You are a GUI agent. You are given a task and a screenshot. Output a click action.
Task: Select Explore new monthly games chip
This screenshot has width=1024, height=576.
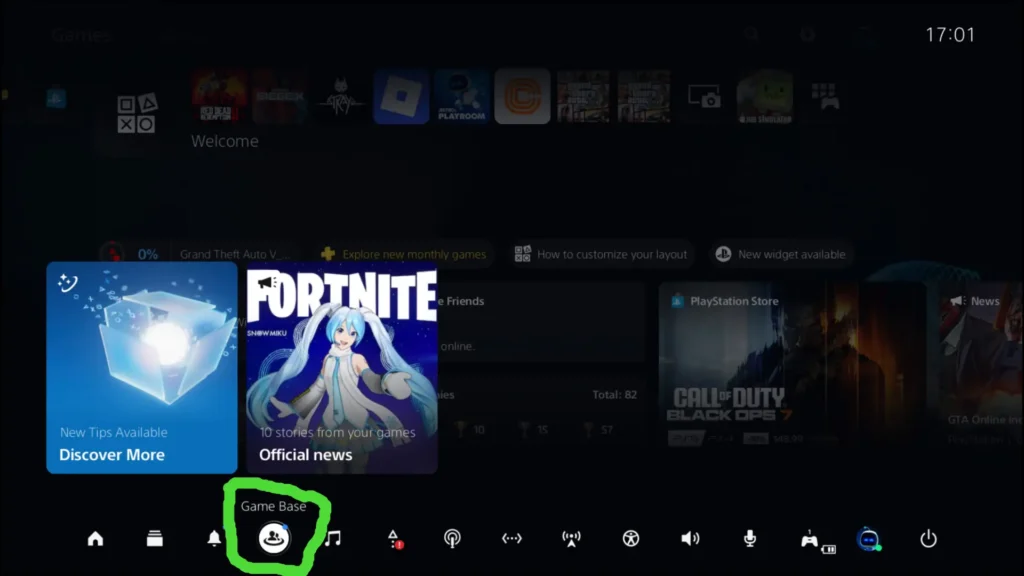[404, 254]
